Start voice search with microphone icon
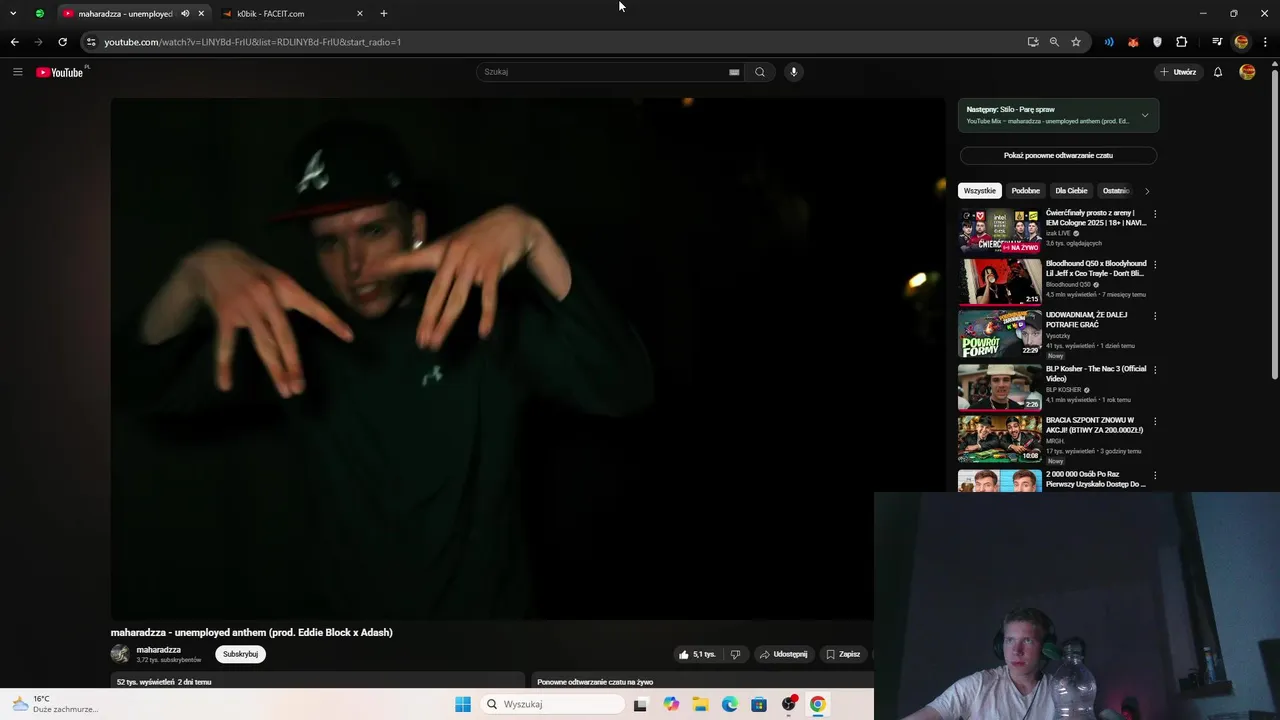 (794, 72)
